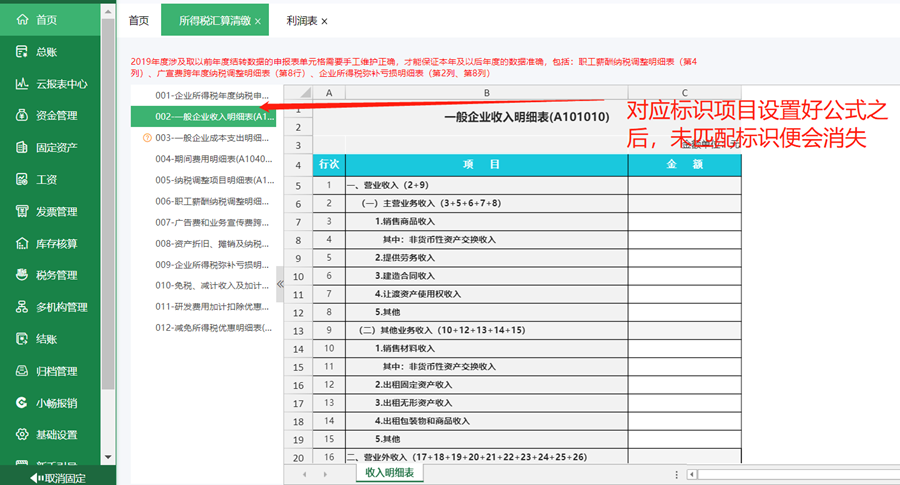Collapse the form list panel arrow

click(x=280, y=284)
